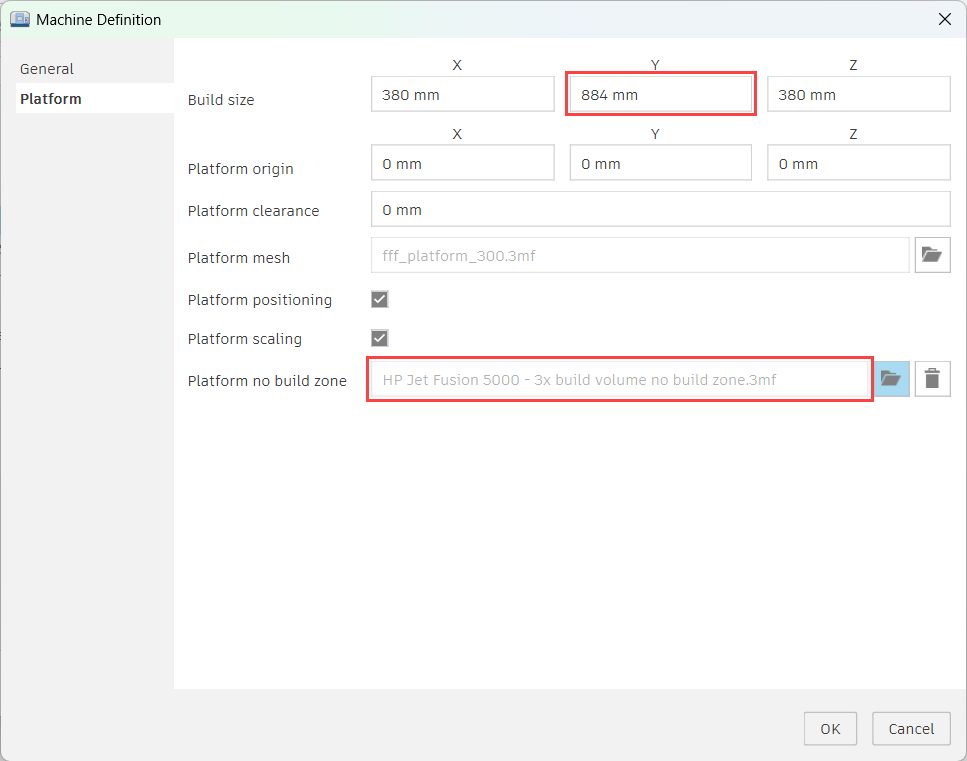Browse for Platform mesh file folder icon
The width and height of the screenshot is (967, 761).
click(931, 255)
